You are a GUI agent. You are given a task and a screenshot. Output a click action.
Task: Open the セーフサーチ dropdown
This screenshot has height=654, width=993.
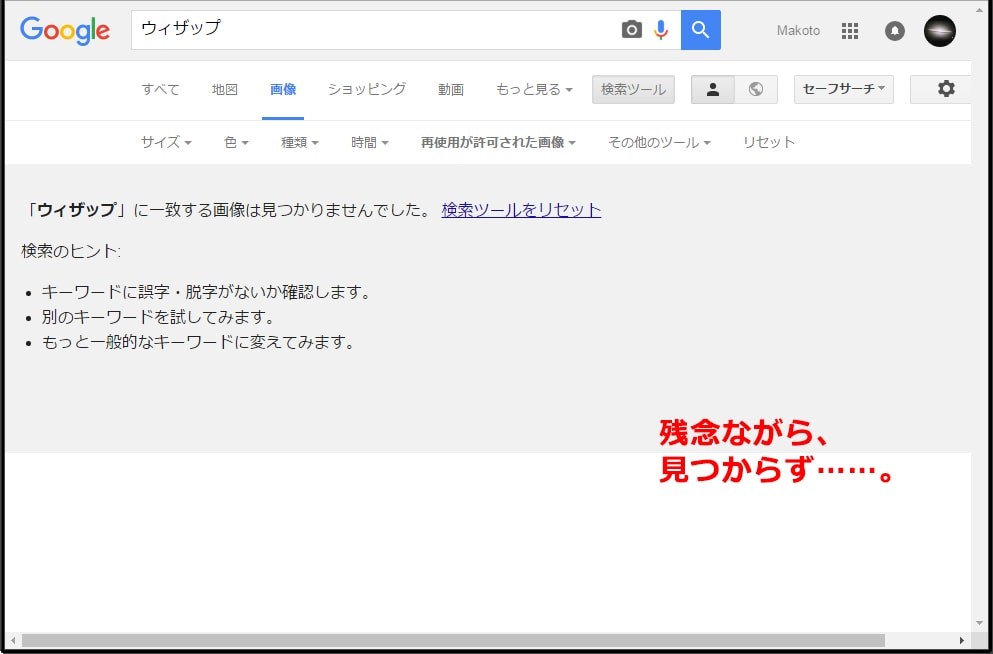click(843, 89)
